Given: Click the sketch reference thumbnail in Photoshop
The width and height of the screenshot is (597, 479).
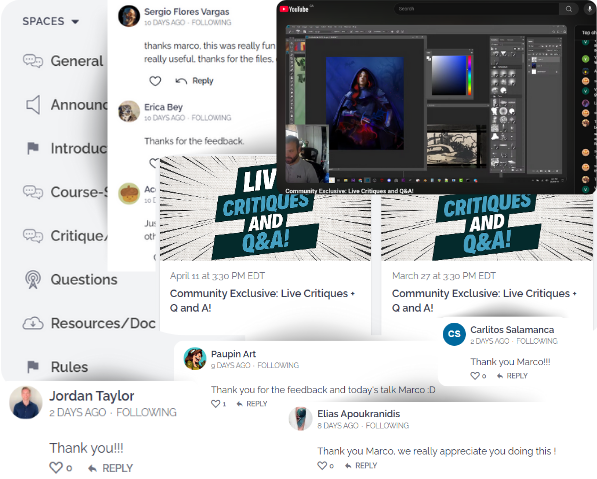Looking at the screenshot, I should tap(452, 148).
